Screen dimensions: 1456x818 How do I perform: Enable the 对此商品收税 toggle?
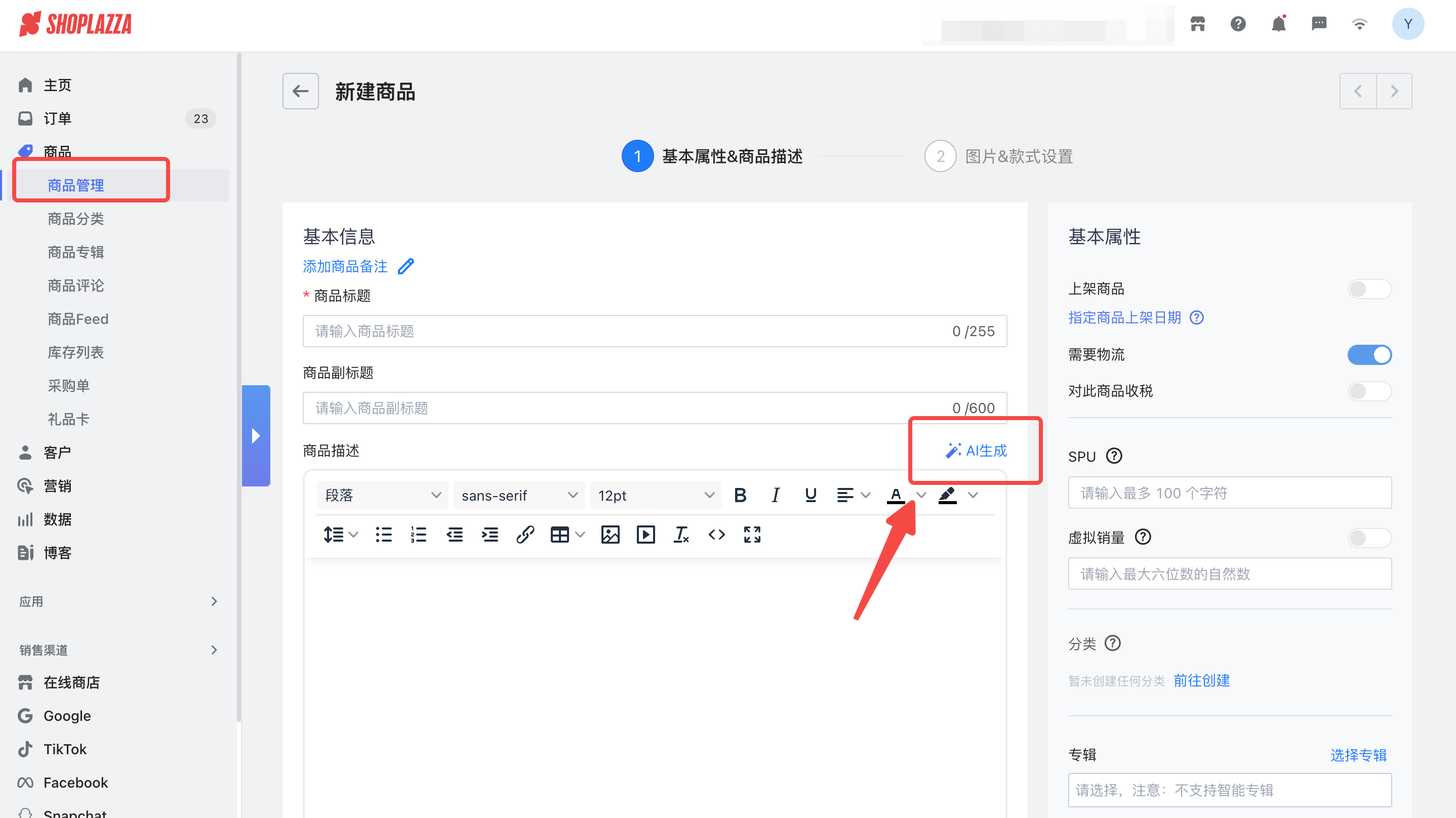(1369, 391)
